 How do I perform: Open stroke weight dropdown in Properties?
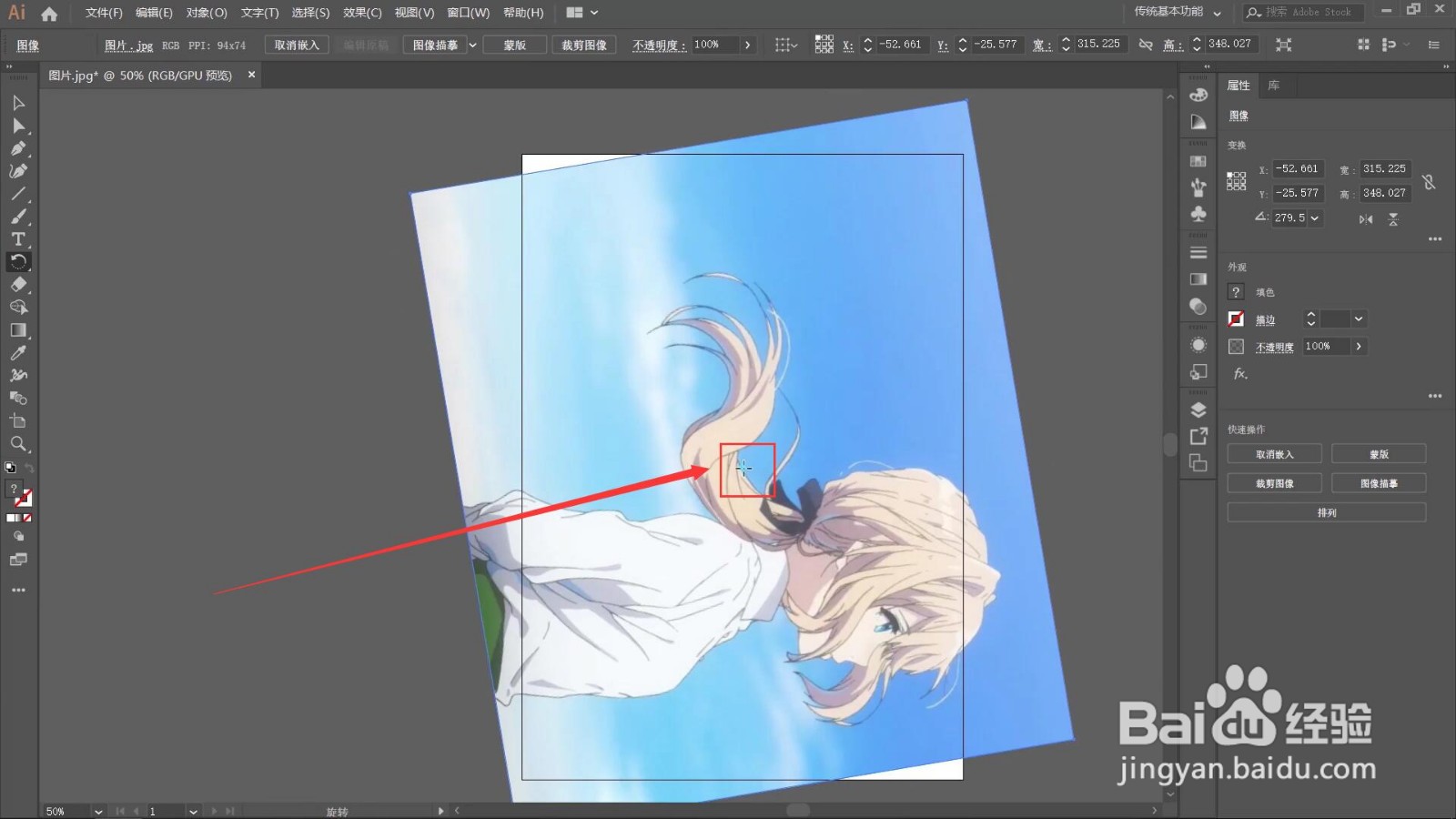coord(1359,318)
